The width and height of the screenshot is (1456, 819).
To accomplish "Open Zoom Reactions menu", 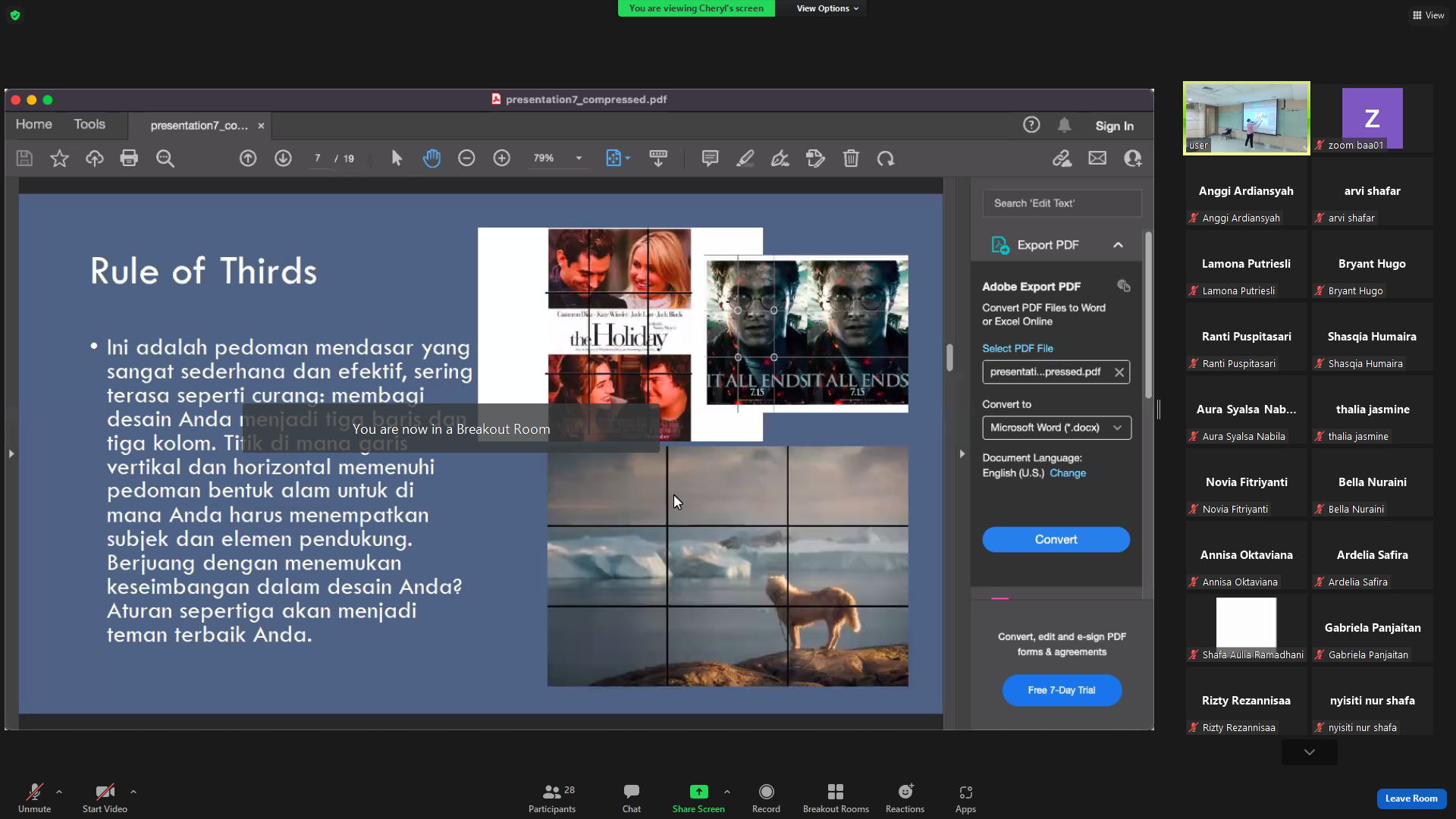I will pos(905,798).
